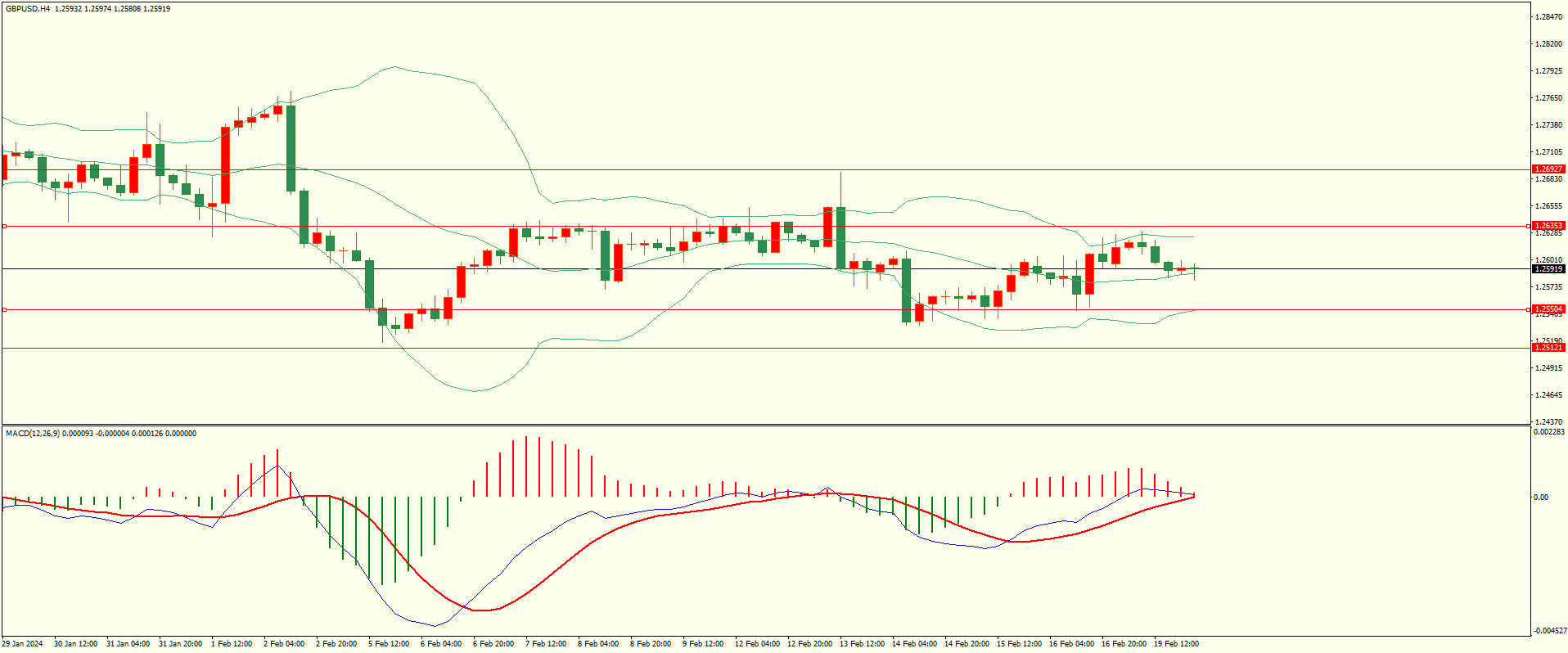
Task: Select the tall green candle at 2 Feb
Action: pyautogui.click(x=291, y=148)
